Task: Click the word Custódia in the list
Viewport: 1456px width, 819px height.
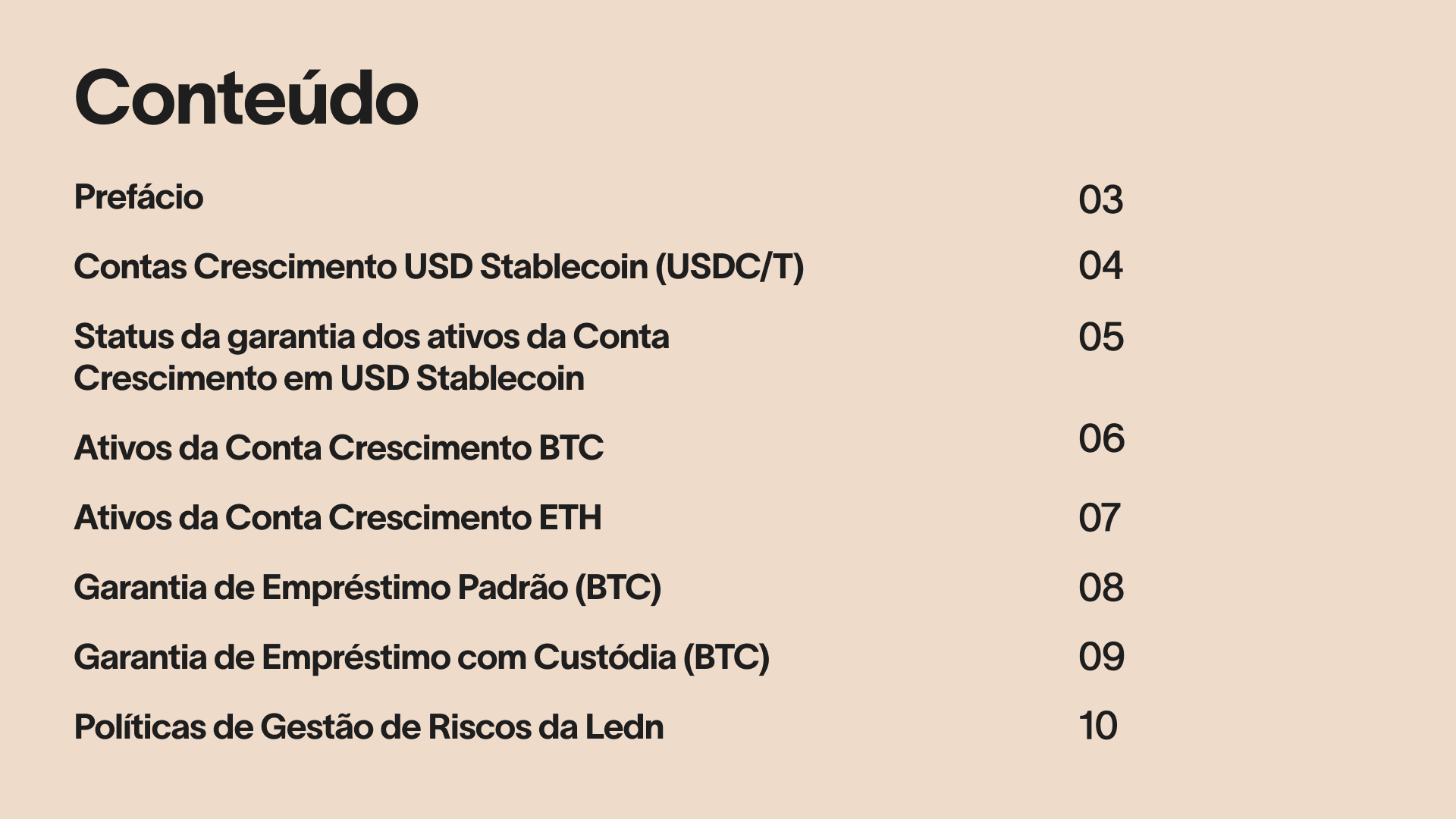Action: pyautogui.click(x=604, y=657)
